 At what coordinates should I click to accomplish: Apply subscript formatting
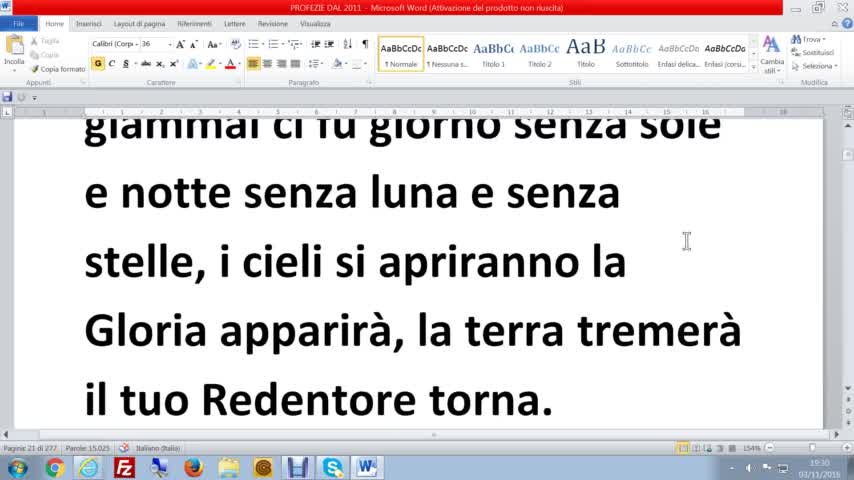pos(160,64)
